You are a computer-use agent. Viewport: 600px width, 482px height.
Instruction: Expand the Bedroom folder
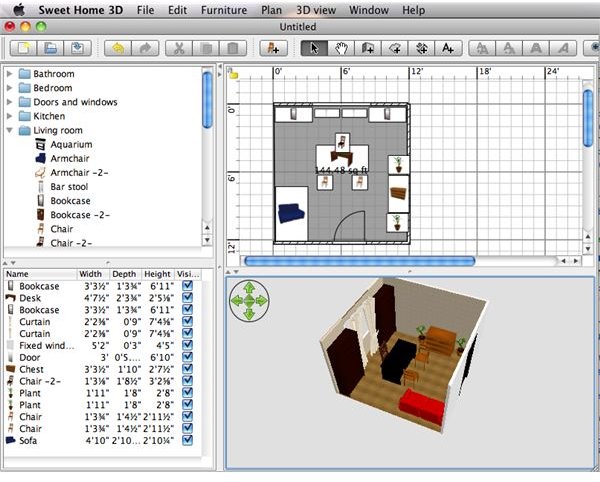click(10, 88)
